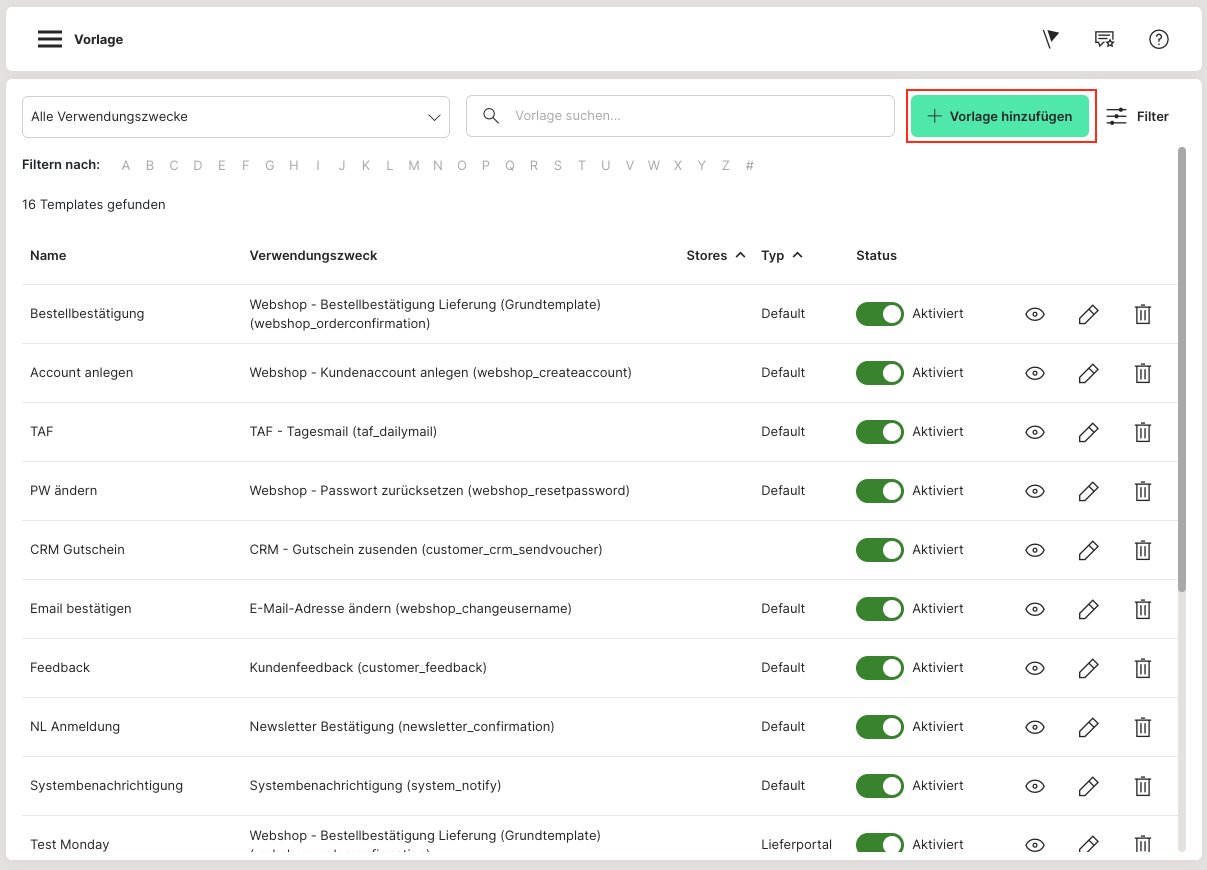The height and width of the screenshot is (870, 1207).
Task: Click the Vorlage hinzufügen button
Action: (x=1000, y=117)
